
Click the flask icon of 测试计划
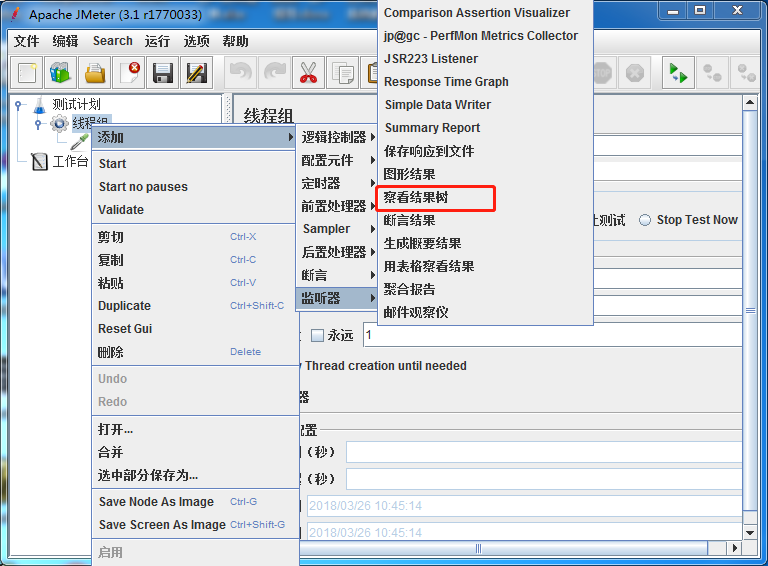tap(40, 104)
